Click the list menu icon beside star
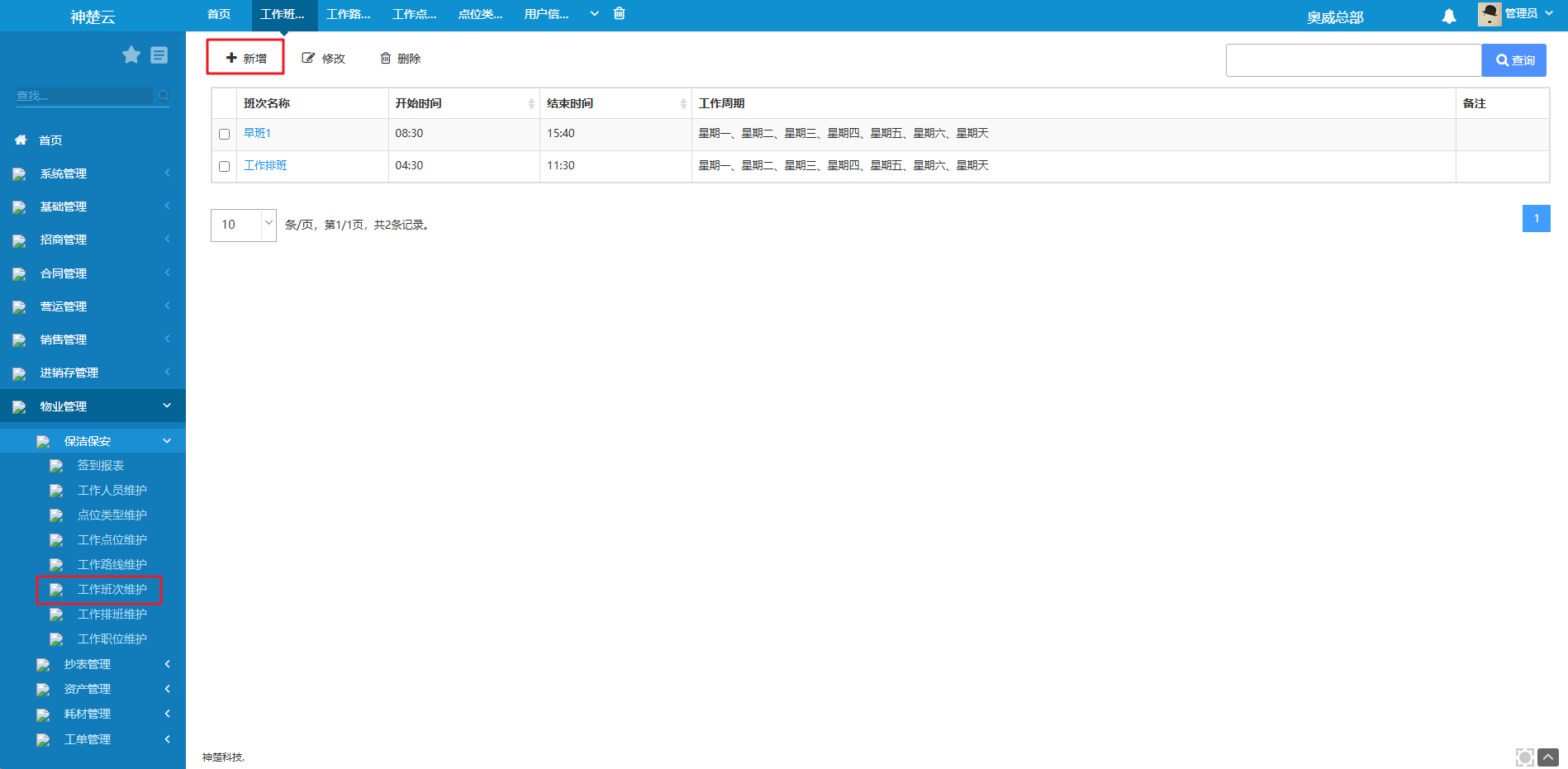Screen dimensions: 1568x769 [x=159, y=55]
